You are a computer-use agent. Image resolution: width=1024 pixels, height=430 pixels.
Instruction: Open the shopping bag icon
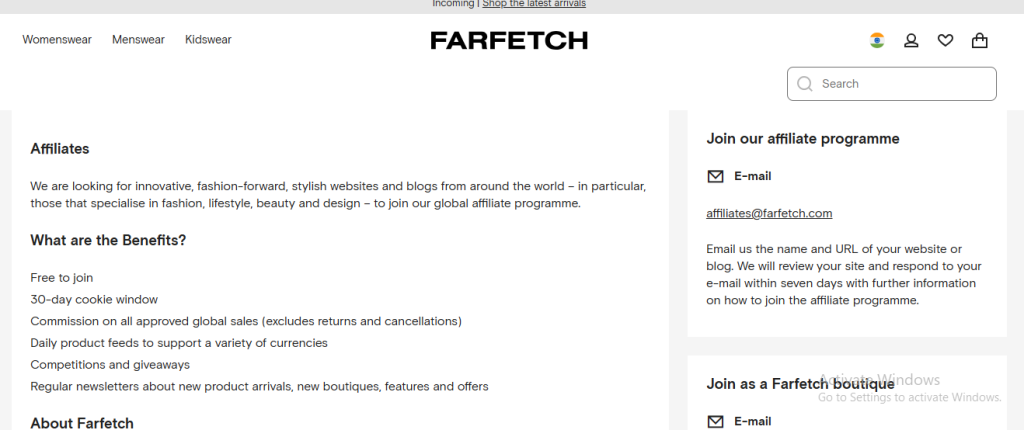tap(979, 41)
